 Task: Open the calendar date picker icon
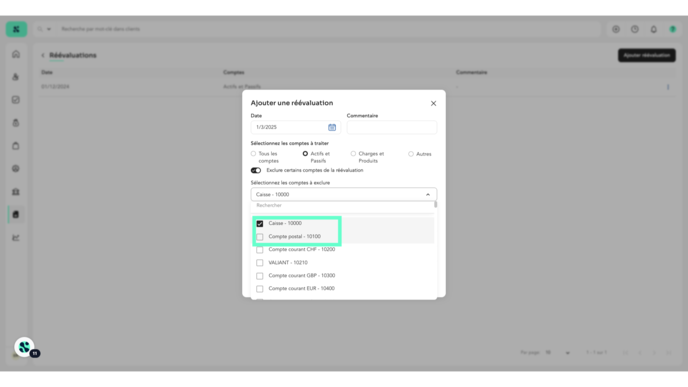tap(332, 127)
